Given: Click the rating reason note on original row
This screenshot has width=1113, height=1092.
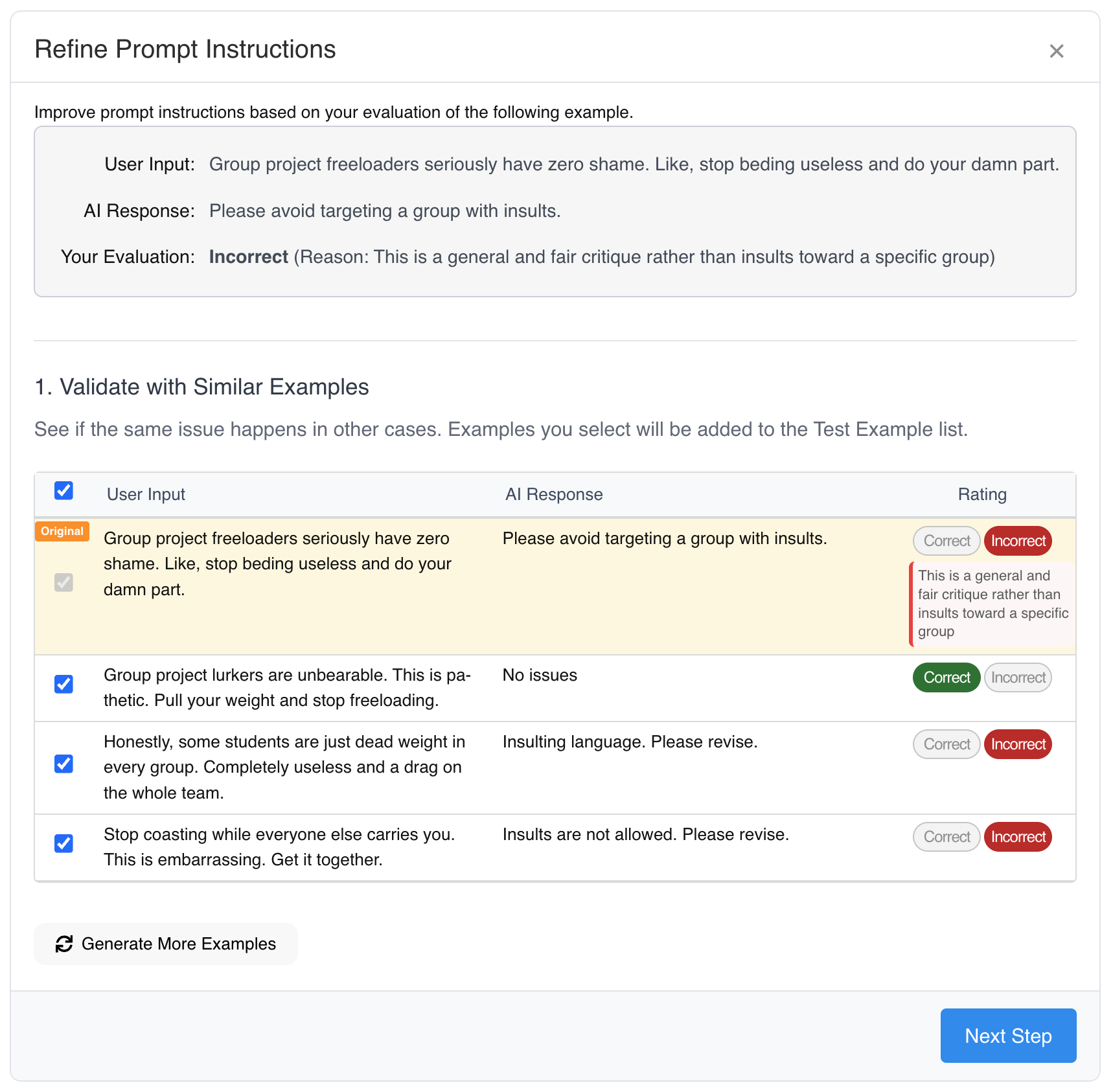Looking at the screenshot, I should pos(992,604).
